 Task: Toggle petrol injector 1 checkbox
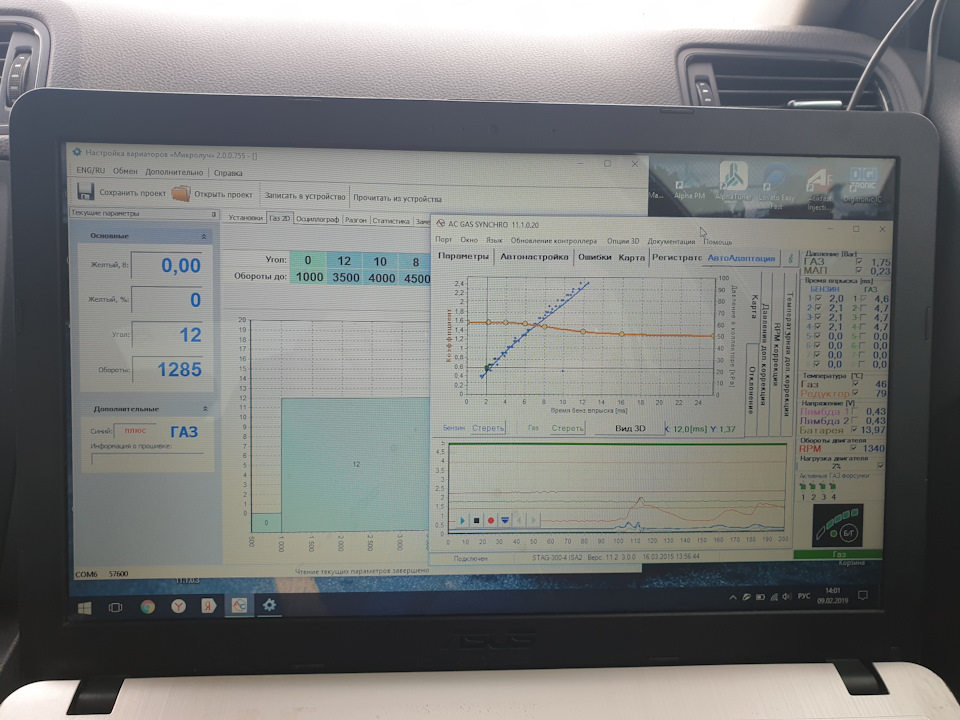pyautogui.click(x=819, y=299)
